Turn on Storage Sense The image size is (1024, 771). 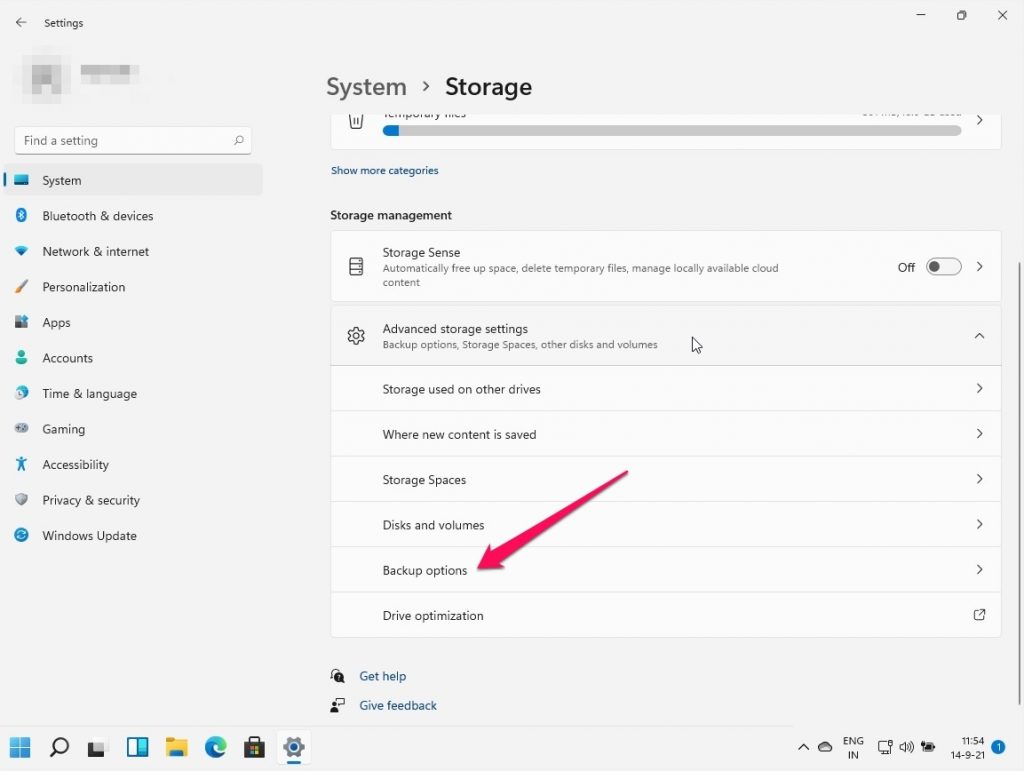941,267
